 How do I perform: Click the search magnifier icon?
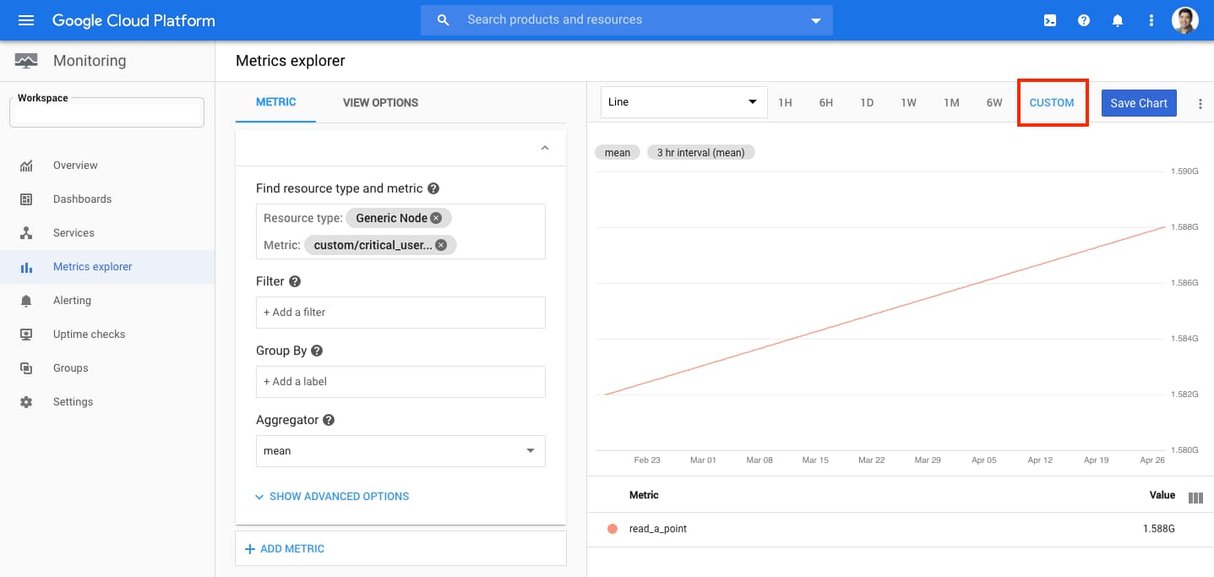443,20
